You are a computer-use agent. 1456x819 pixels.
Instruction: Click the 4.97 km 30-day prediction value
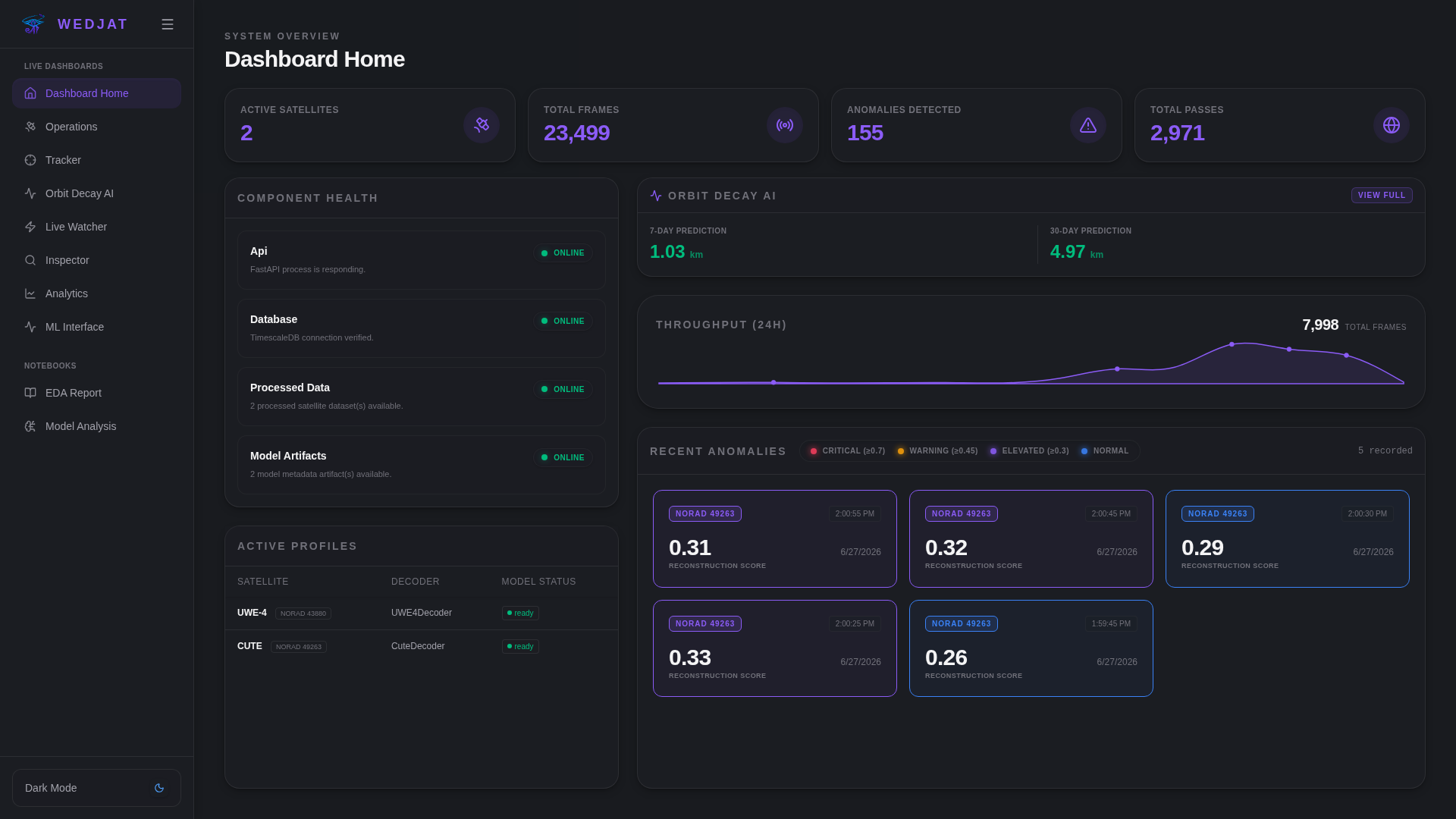1077,252
